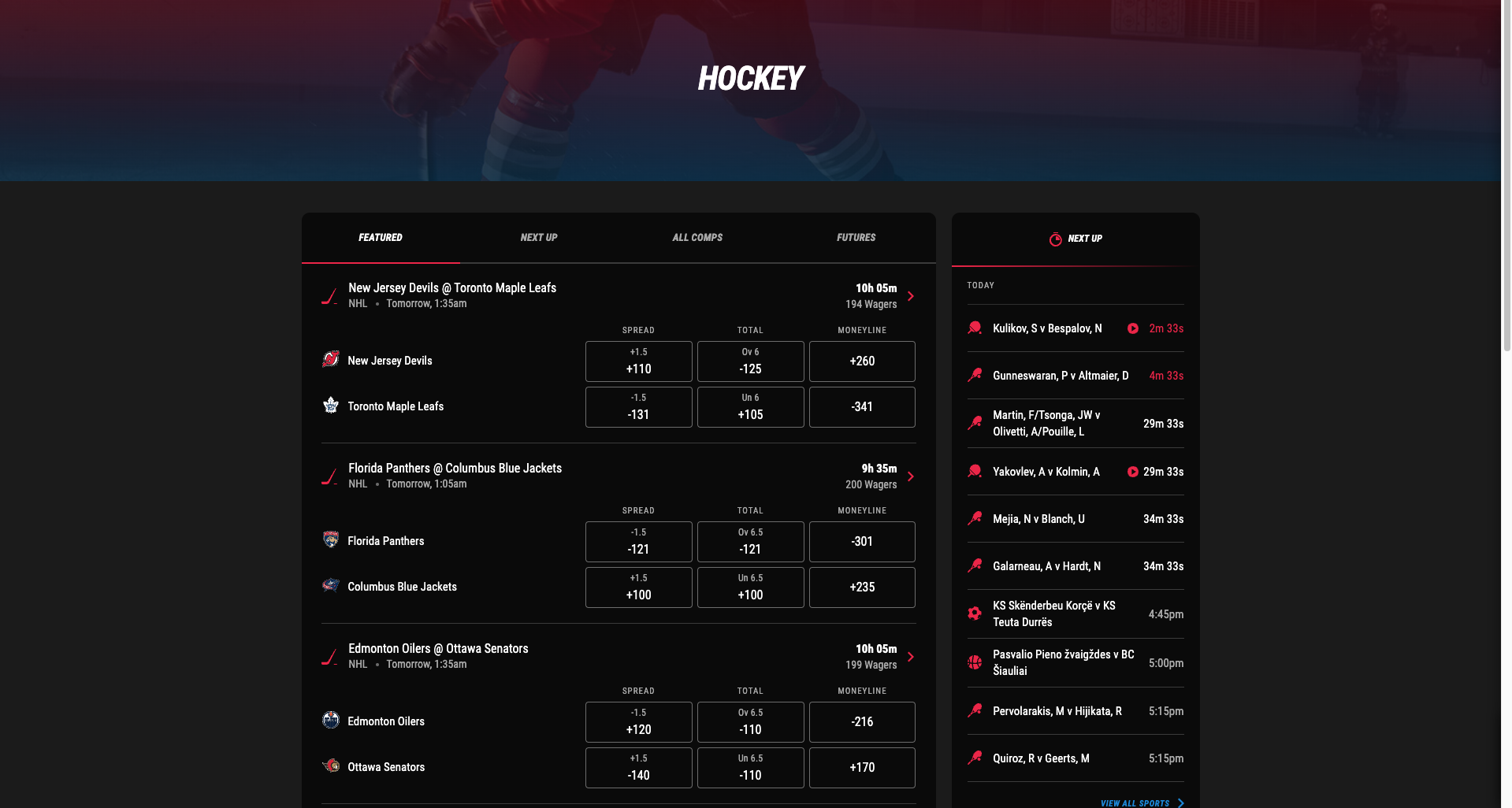Image resolution: width=1512 pixels, height=808 pixels.
Task: Click table tennis icon for Kulikov v Bespalov
Action: click(975, 328)
